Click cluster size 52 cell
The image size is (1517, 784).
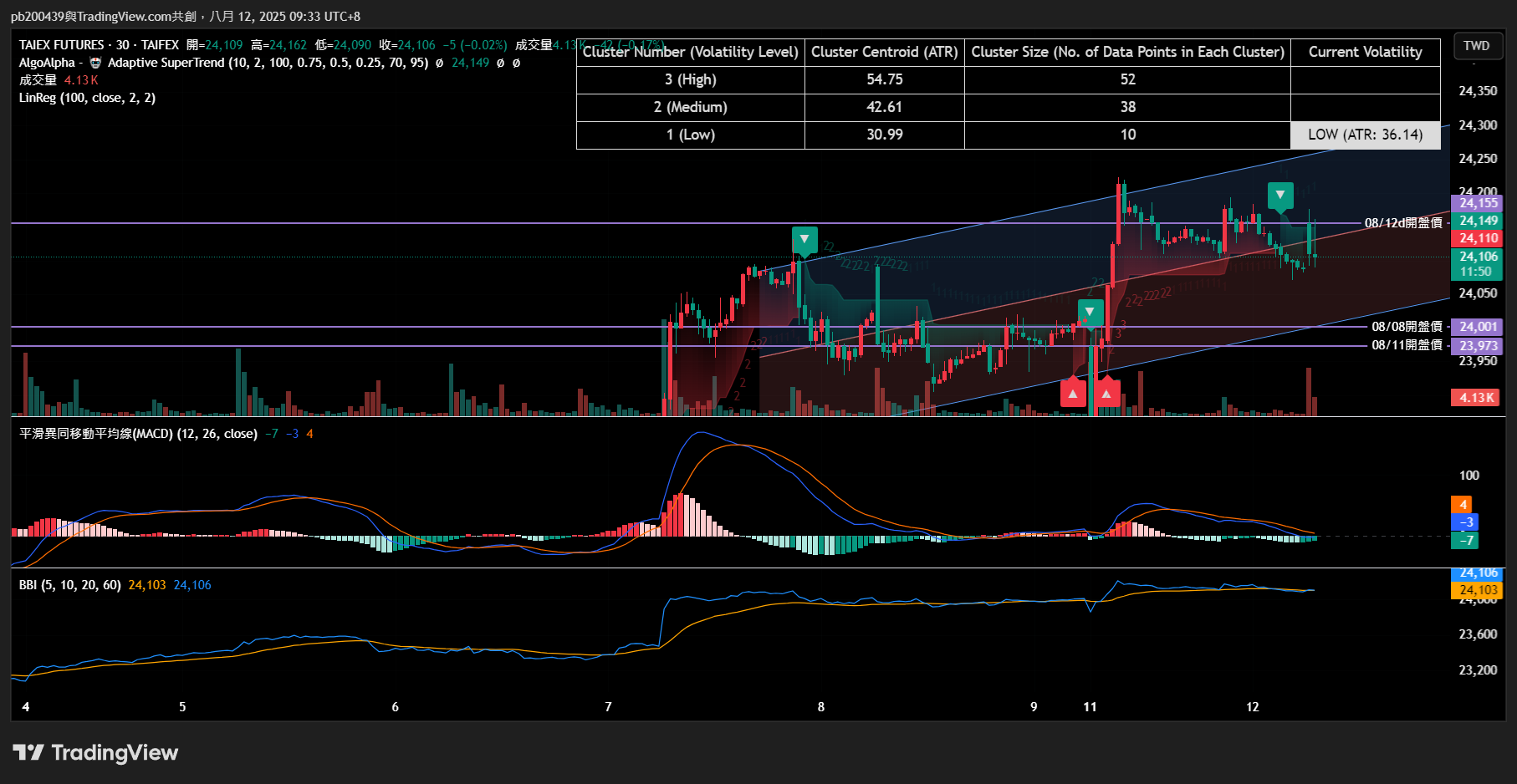coord(1127,79)
